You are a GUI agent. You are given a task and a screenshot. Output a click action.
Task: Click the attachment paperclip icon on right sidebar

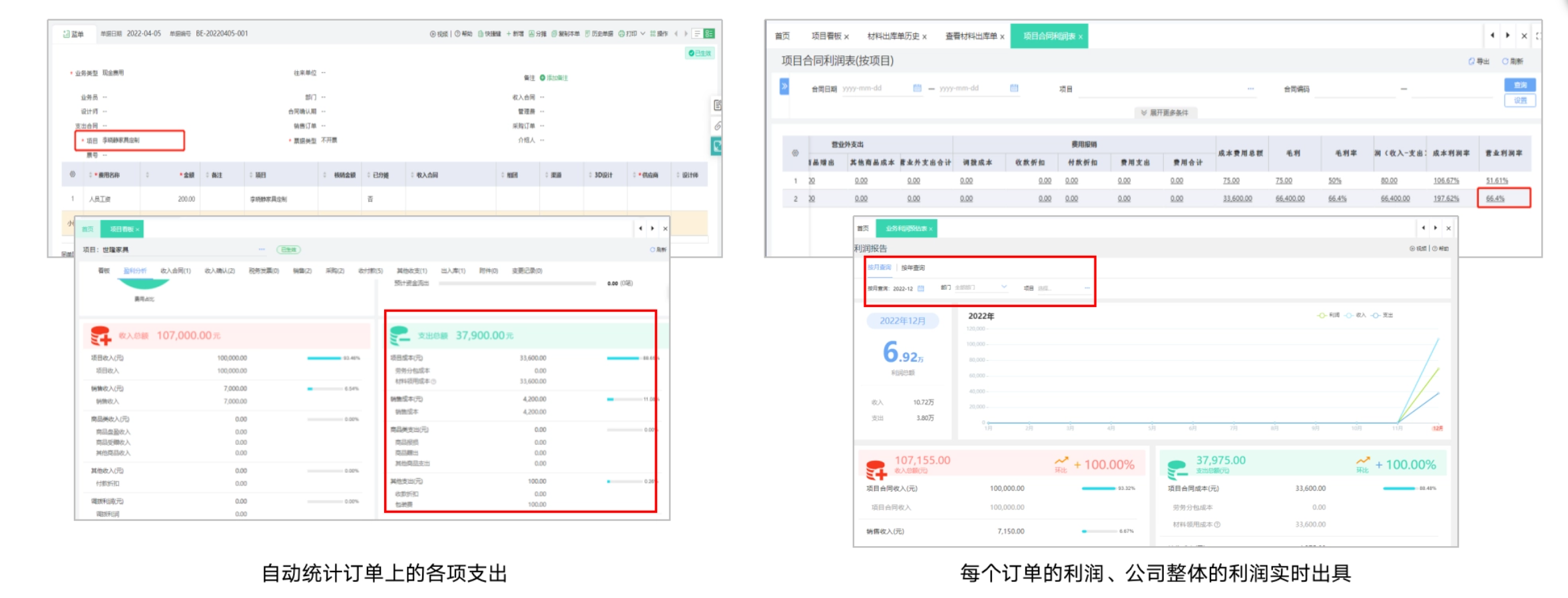tap(717, 126)
